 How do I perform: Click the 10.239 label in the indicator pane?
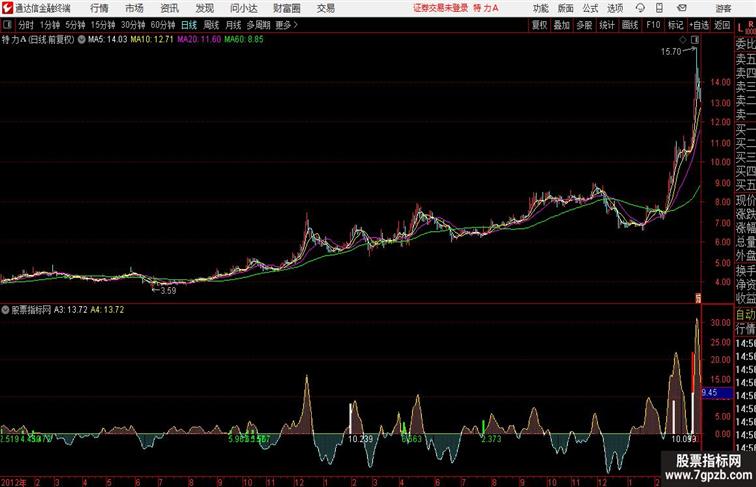click(360, 439)
